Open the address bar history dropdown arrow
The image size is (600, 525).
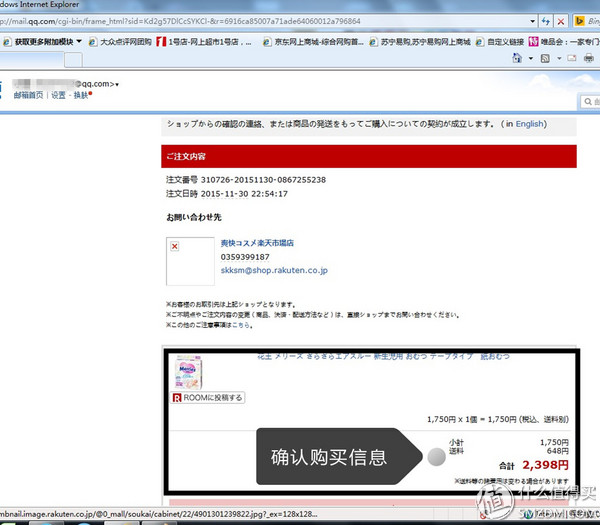(532, 21)
